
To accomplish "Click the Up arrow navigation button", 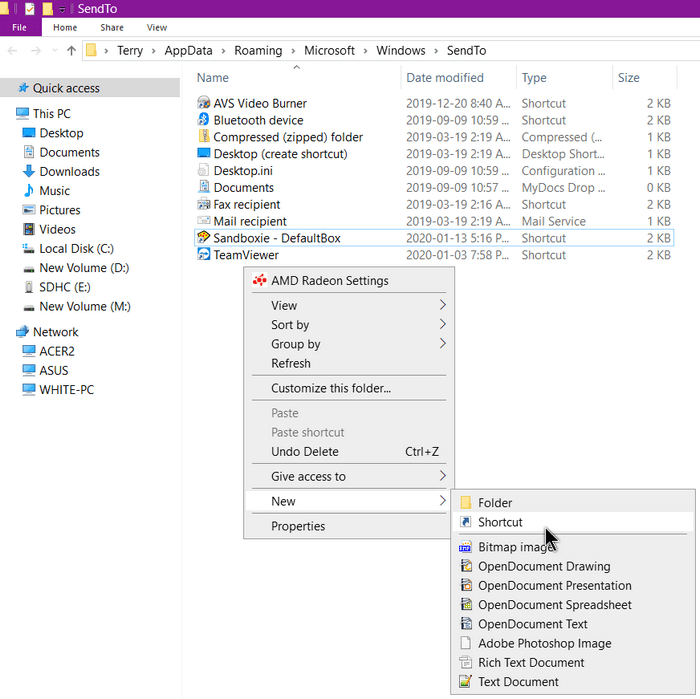I will (71, 50).
